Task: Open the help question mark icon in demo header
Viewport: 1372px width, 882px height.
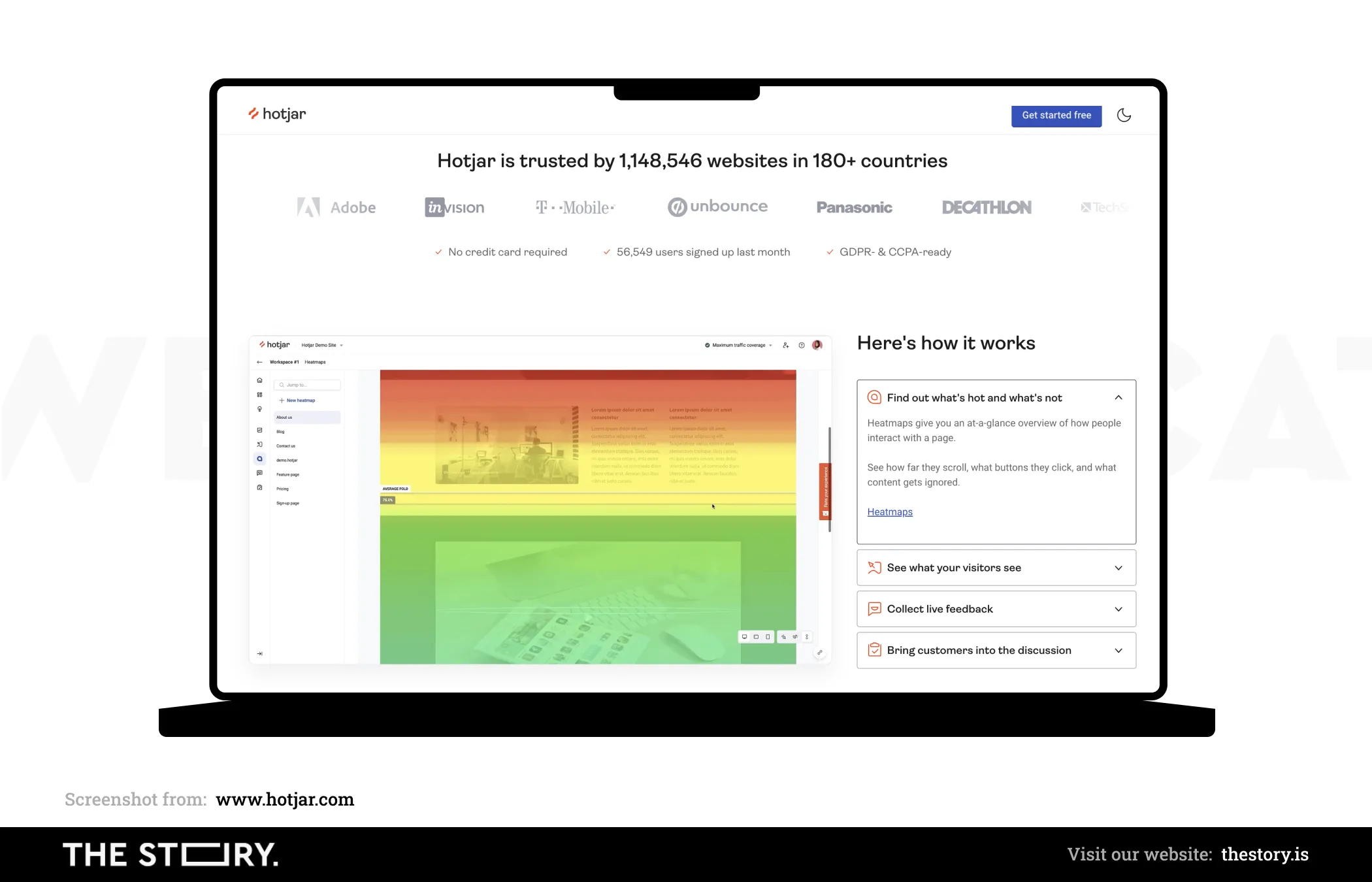Action: coord(802,345)
